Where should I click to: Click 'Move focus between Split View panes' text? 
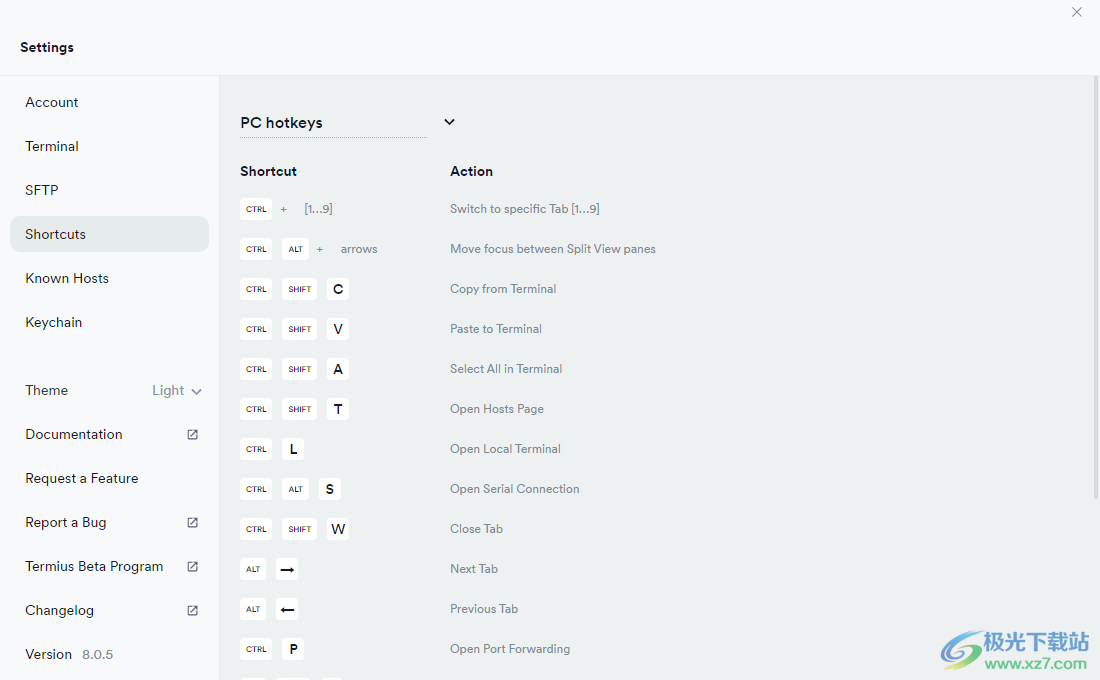pyautogui.click(x=553, y=249)
